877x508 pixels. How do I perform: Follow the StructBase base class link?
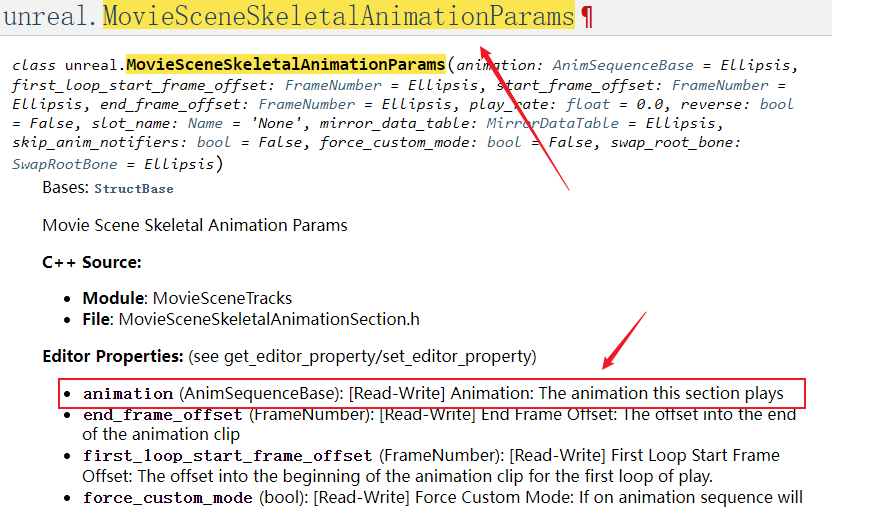click(x=134, y=189)
